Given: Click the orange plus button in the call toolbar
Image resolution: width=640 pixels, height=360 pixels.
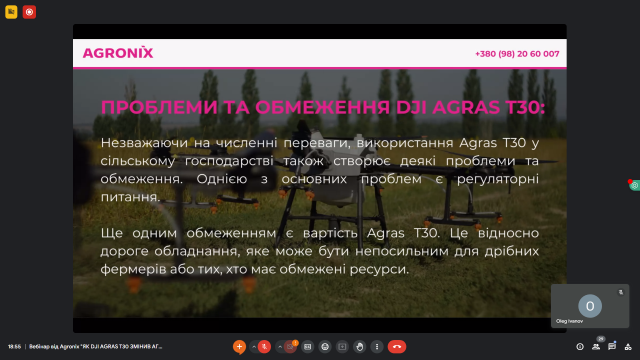Looking at the screenshot, I should click(239, 347).
